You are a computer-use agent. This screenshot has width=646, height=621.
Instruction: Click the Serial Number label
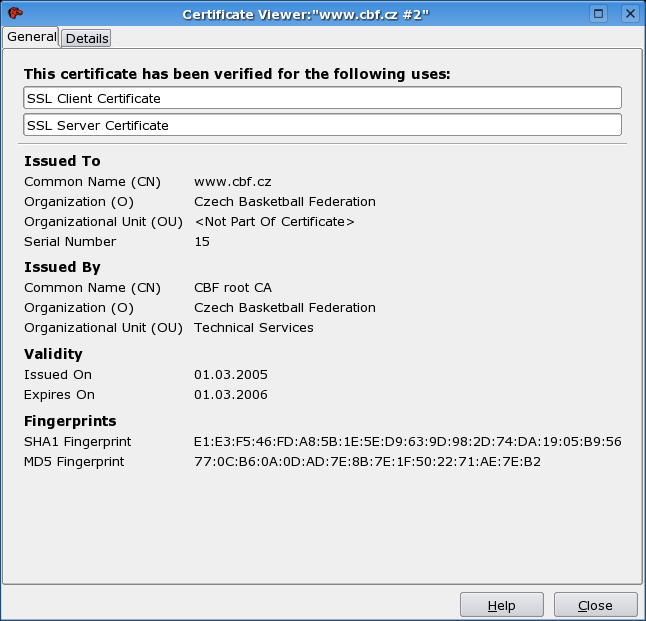click(x=70, y=241)
